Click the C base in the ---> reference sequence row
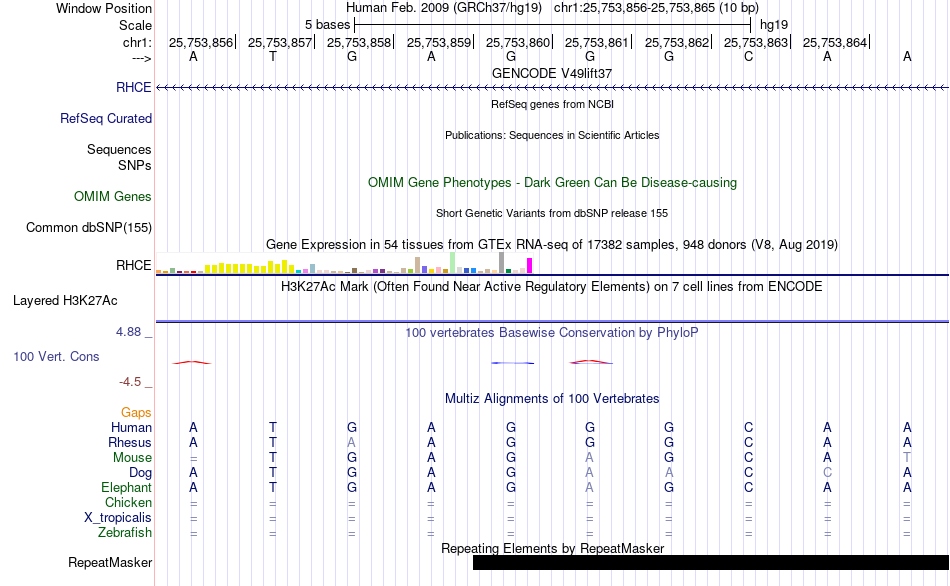950x586 pixels. (x=748, y=56)
